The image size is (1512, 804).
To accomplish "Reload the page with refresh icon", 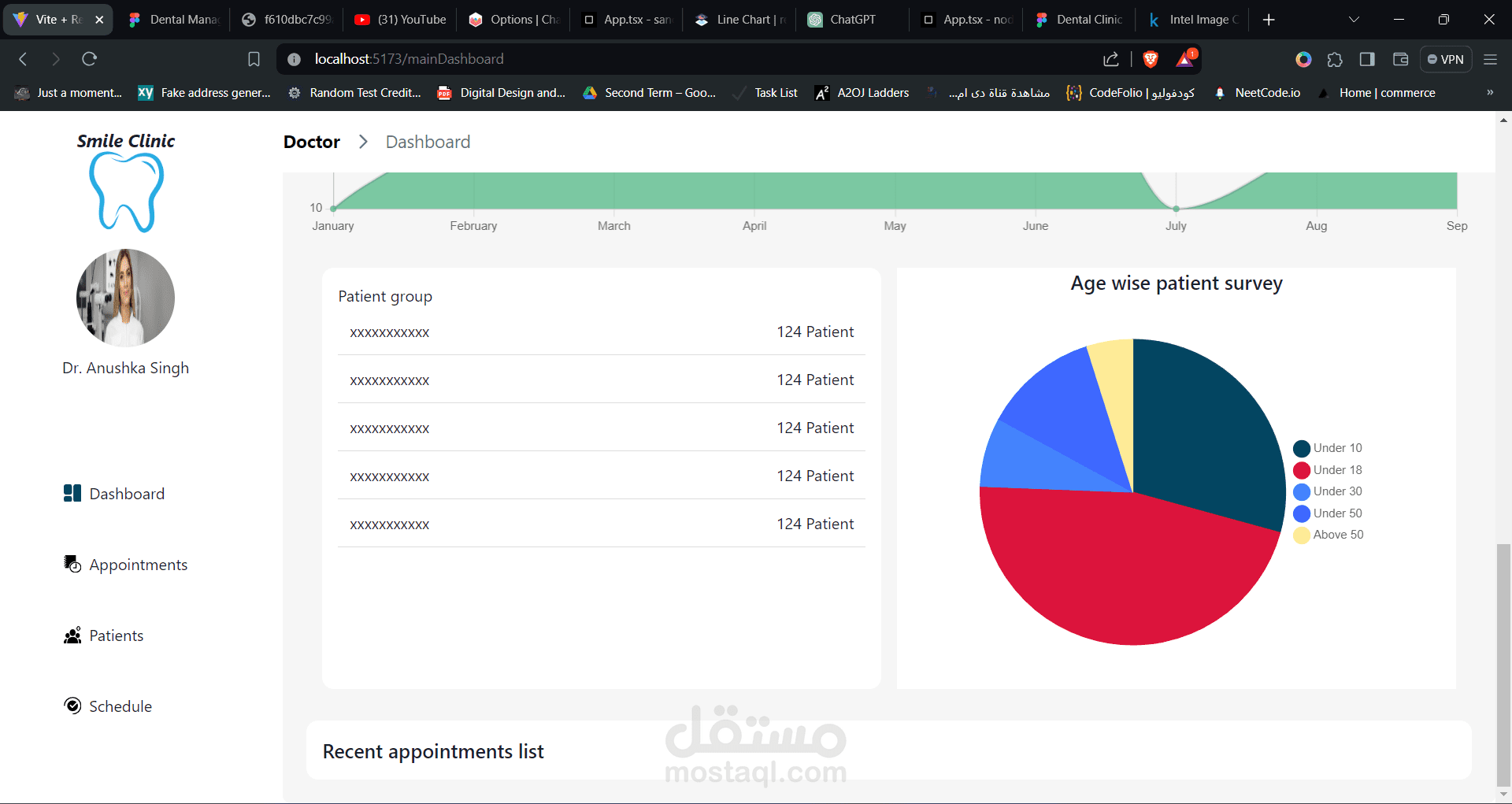I will click(x=90, y=59).
